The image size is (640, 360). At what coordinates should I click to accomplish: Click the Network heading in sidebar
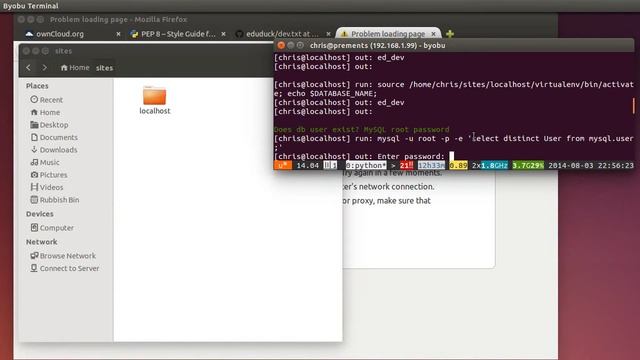pos(42,242)
